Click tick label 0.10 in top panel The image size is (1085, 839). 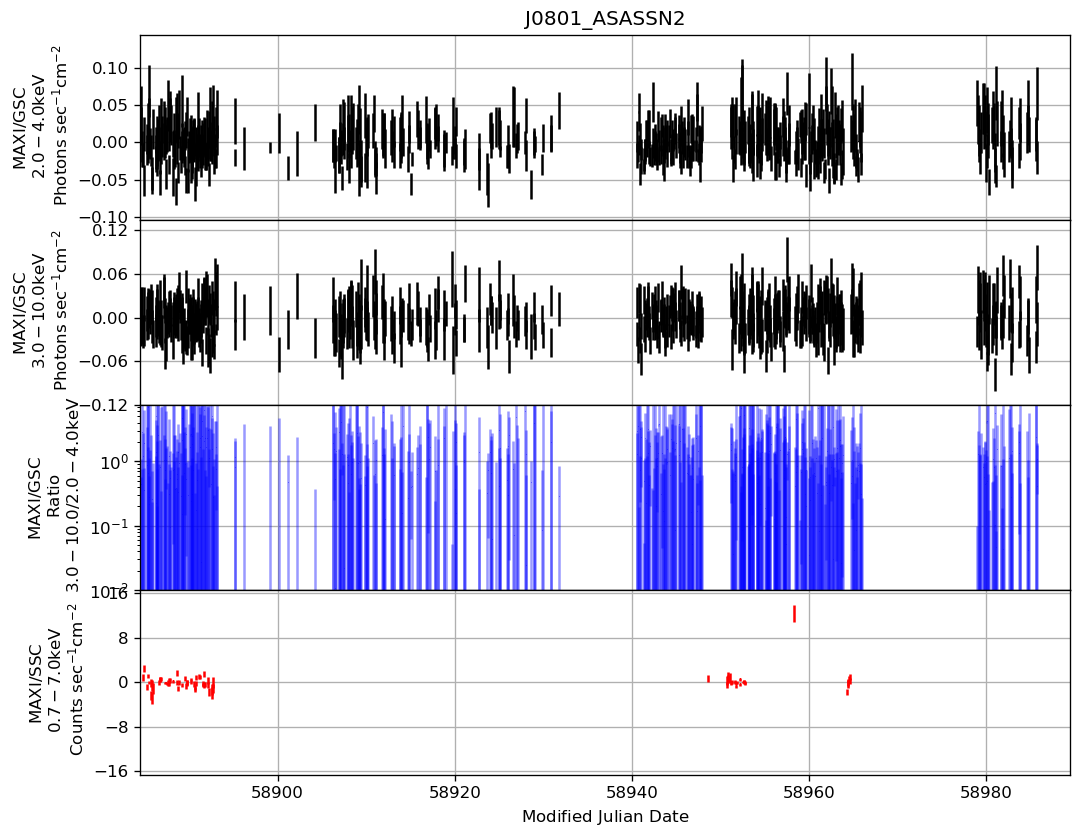[111, 68]
